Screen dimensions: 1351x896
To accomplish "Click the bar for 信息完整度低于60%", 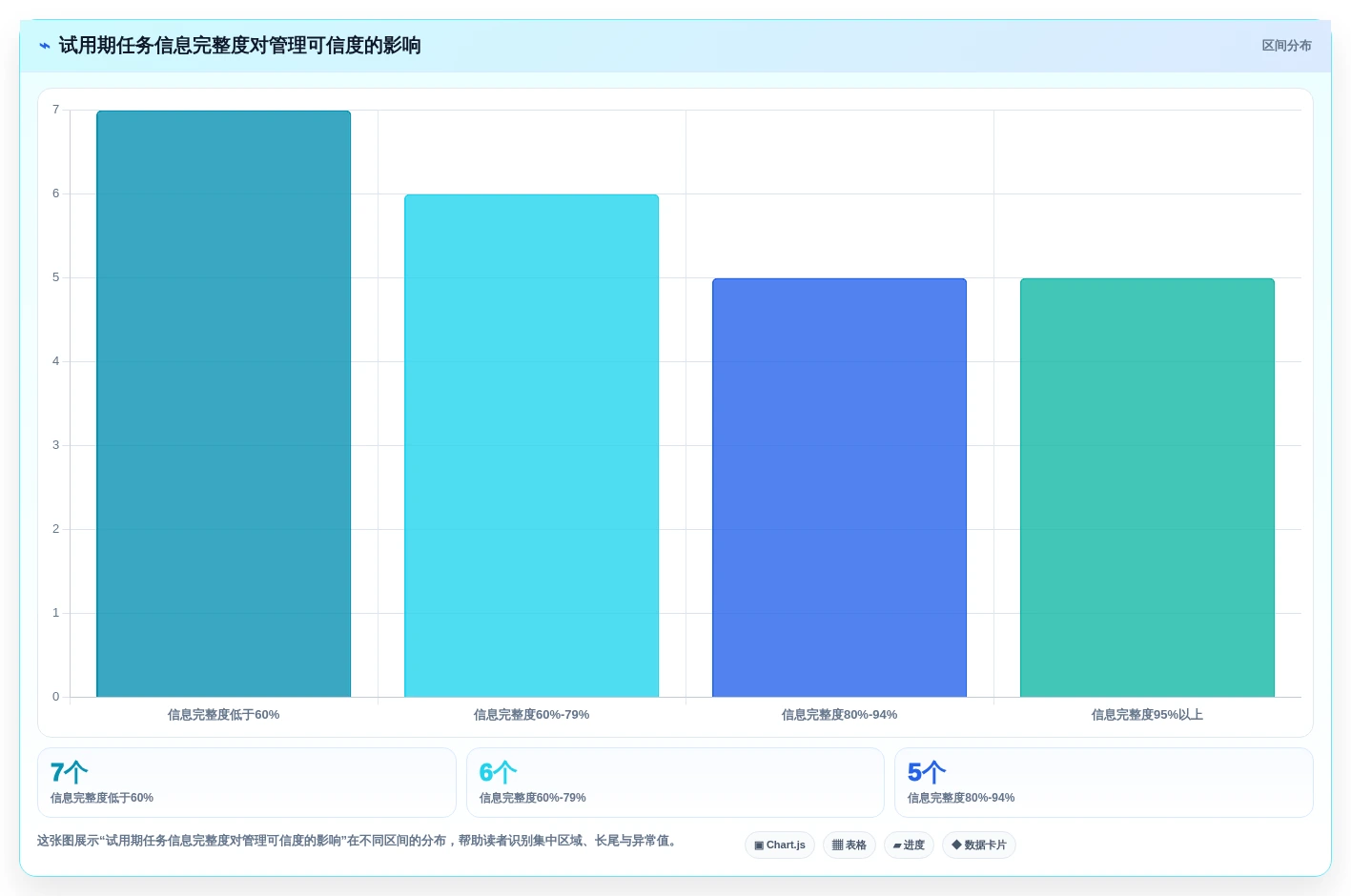I will point(223,404).
